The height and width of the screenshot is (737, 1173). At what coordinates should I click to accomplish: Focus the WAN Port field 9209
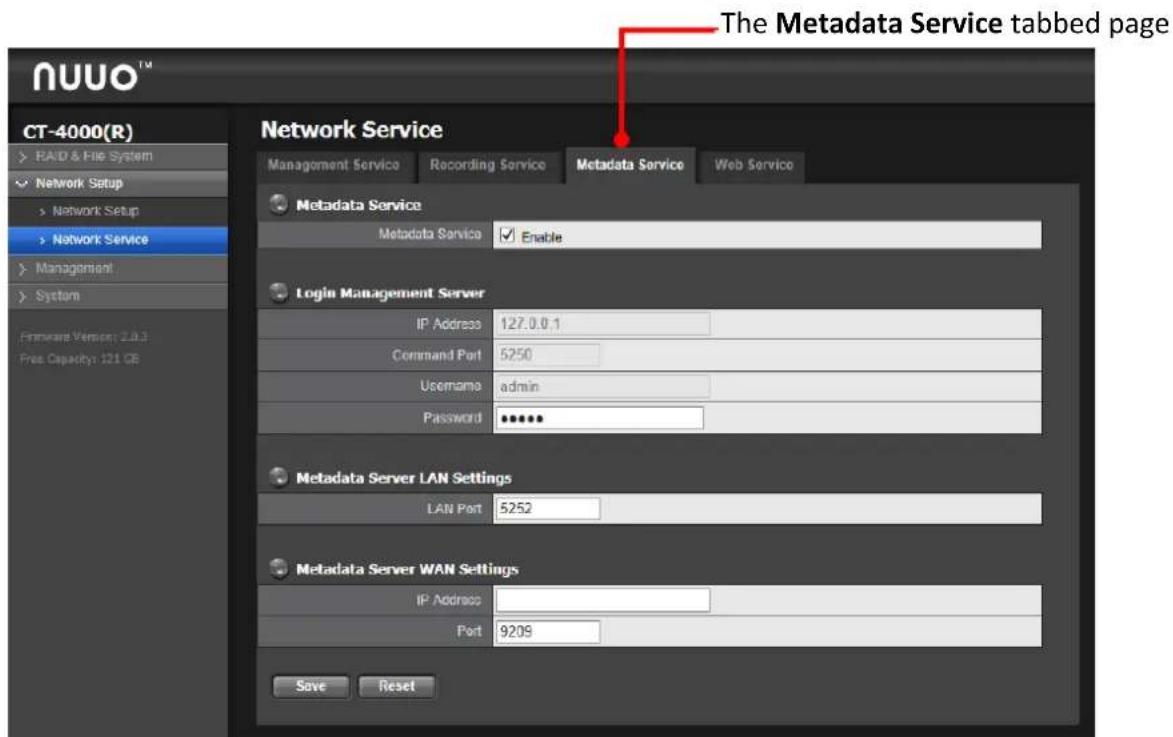point(548,632)
